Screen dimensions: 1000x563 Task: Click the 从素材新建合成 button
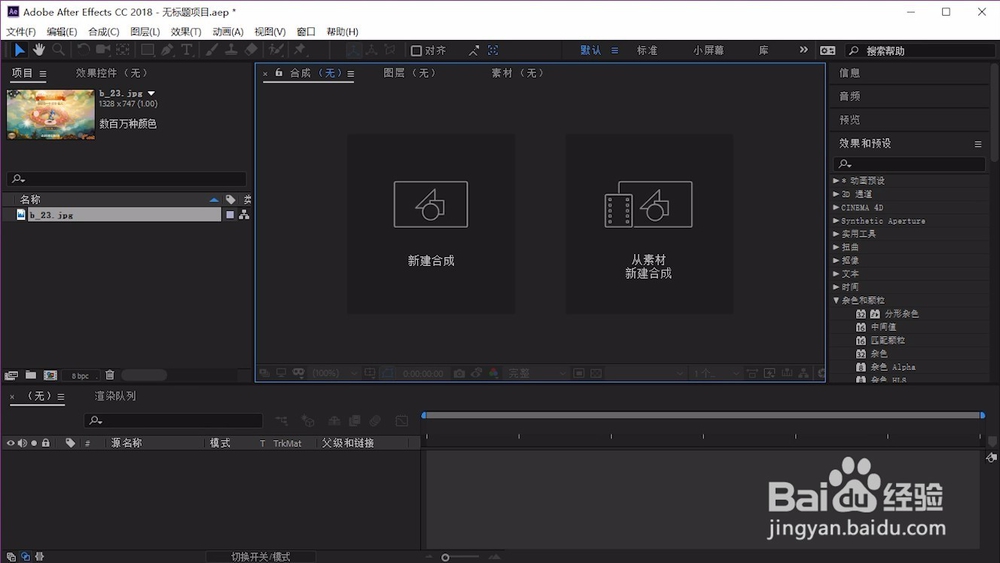649,224
